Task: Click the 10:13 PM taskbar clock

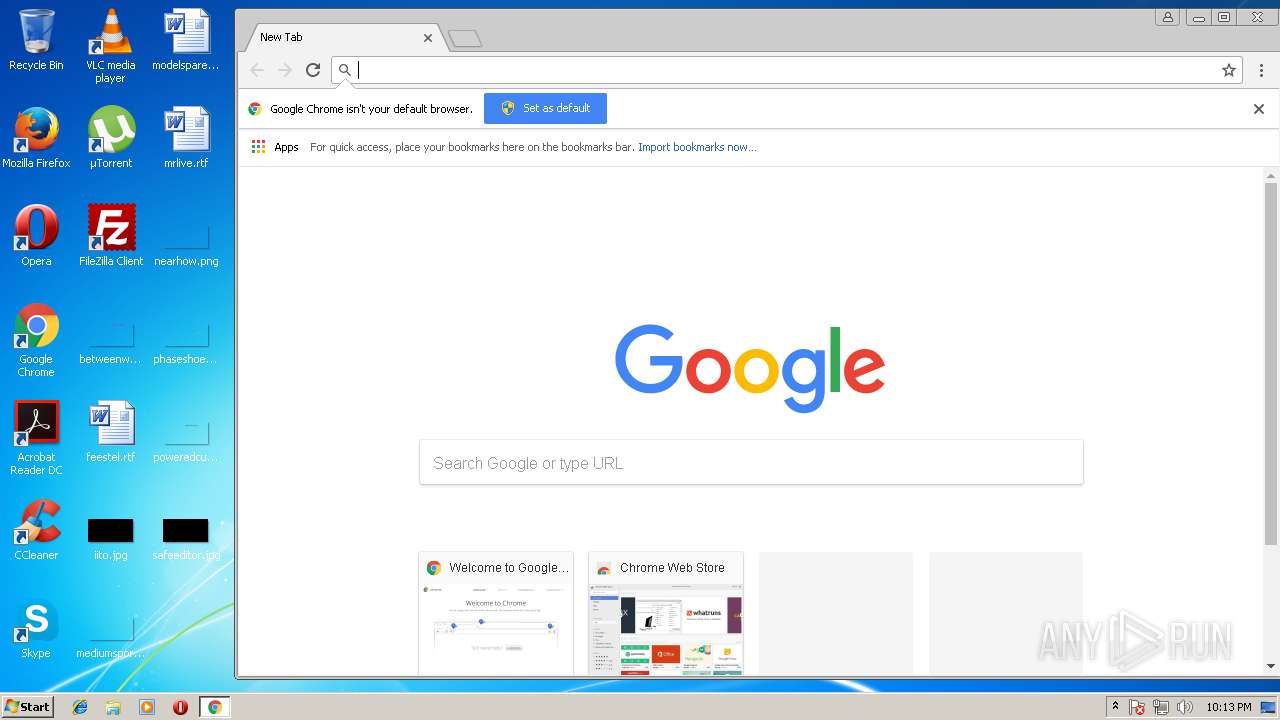Action: [x=1229, y=707]
